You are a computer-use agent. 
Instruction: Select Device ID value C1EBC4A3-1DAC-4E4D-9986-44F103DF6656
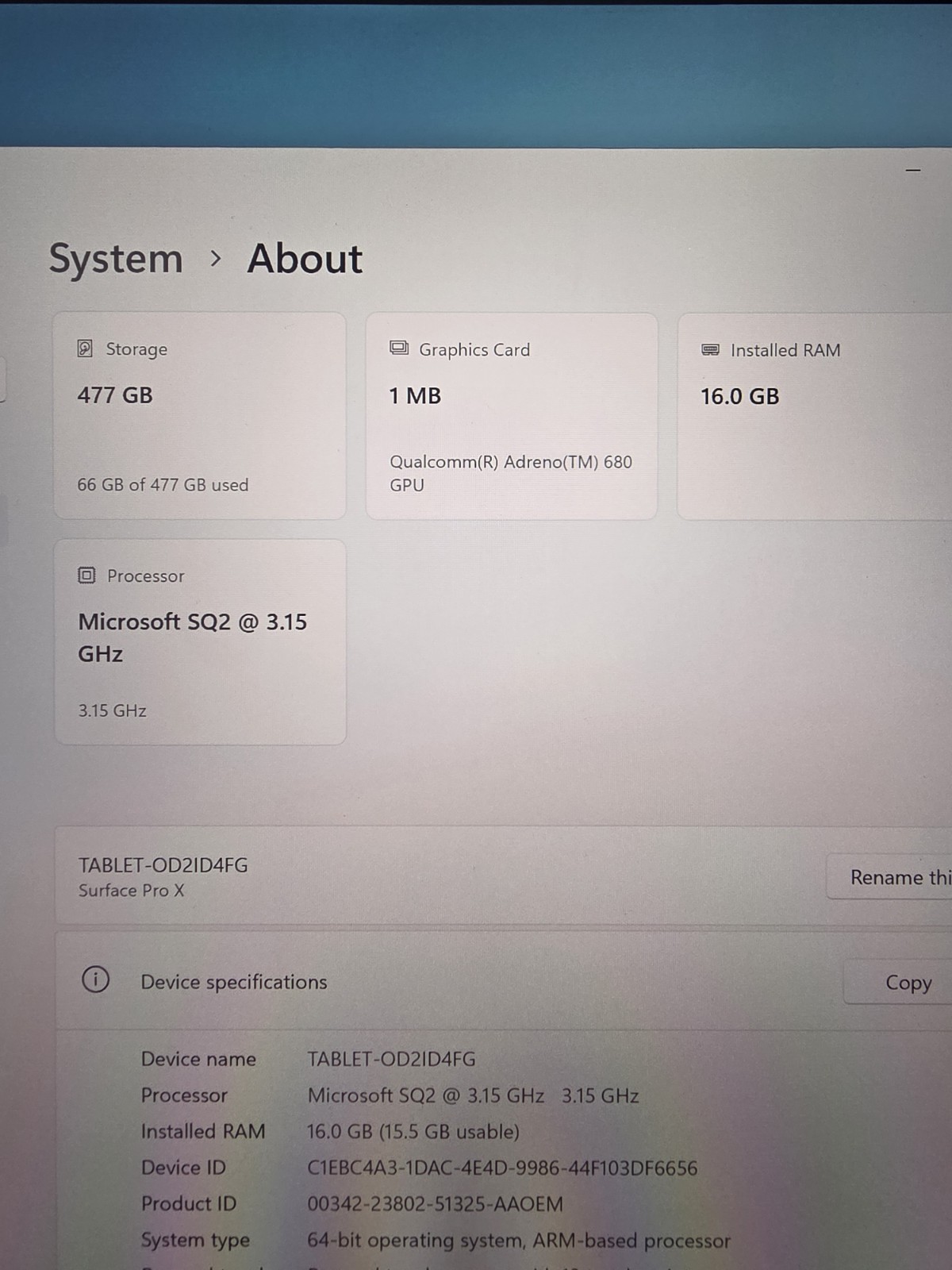503,1168
